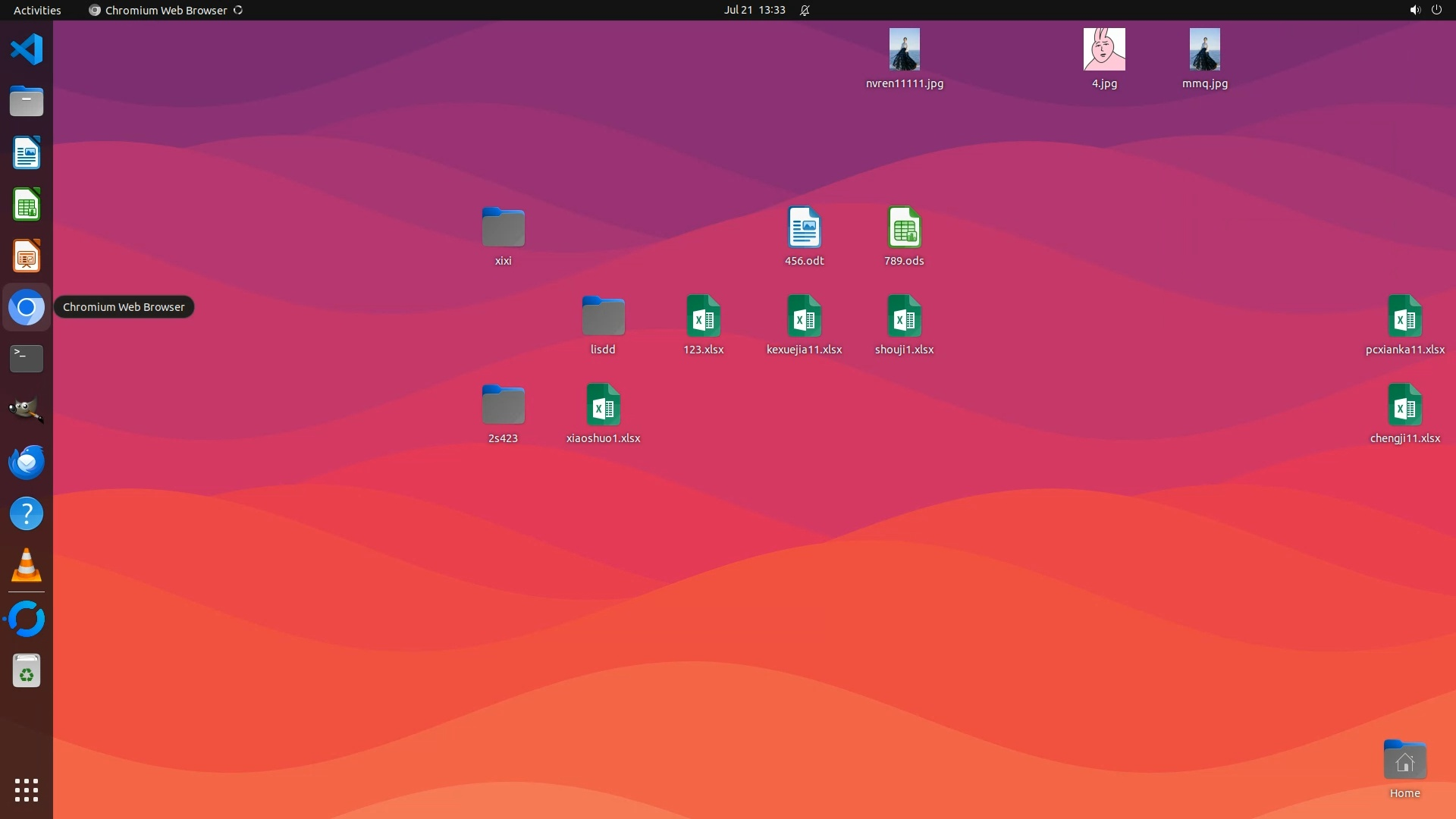Screen dimensions: 1456x819
Task: Open the Terminal from the dock
Action: (27, 359)
